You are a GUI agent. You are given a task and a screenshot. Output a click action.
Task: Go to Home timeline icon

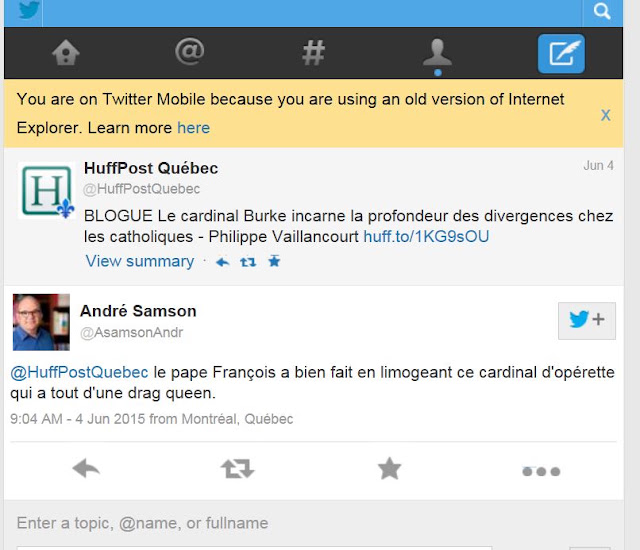pyautogui.click(x=66, y=53)
